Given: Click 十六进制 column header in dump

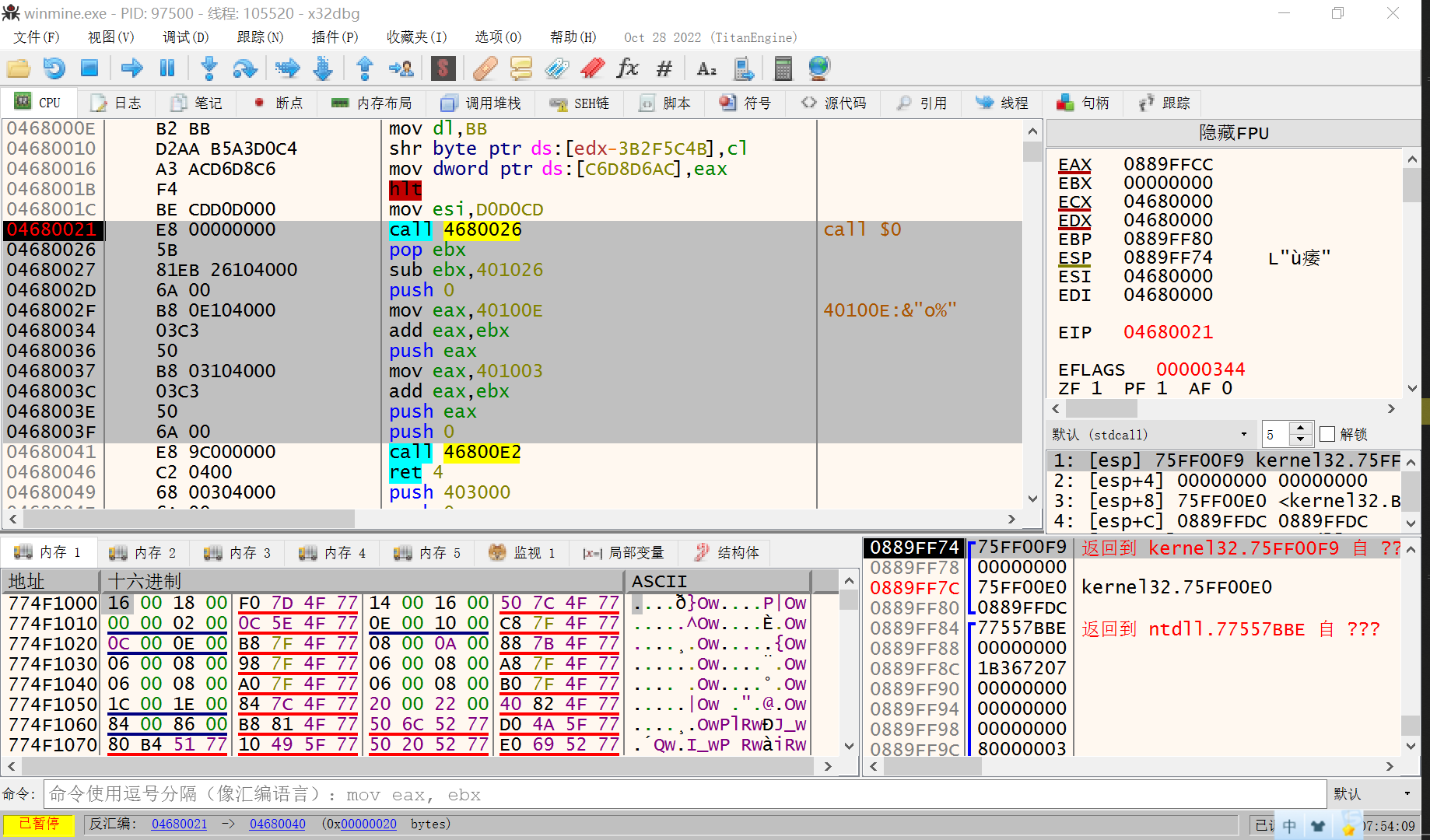Looking at the screenshot, I should pos(363,581).
